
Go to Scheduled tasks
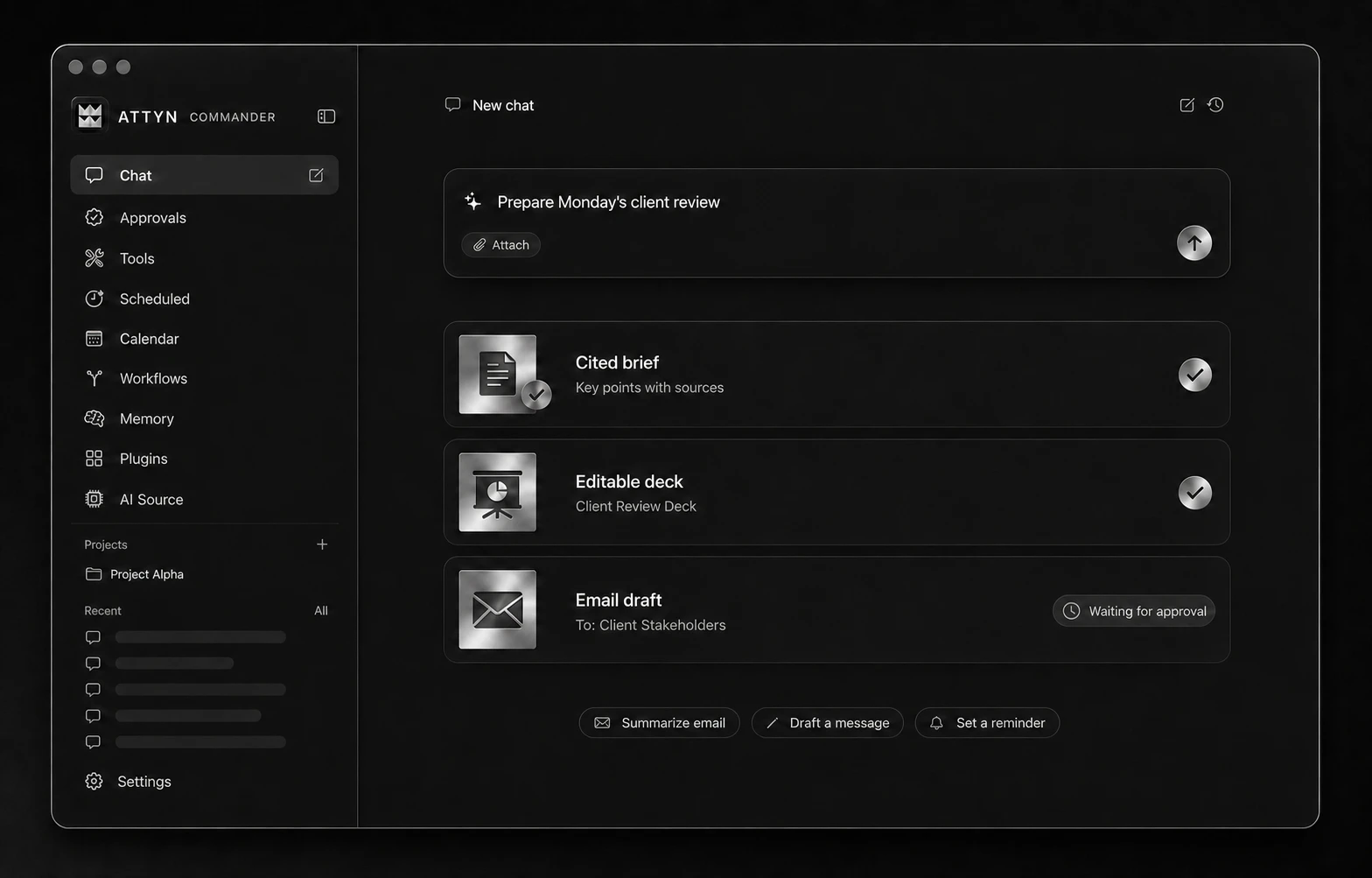(x=204, y=299)
